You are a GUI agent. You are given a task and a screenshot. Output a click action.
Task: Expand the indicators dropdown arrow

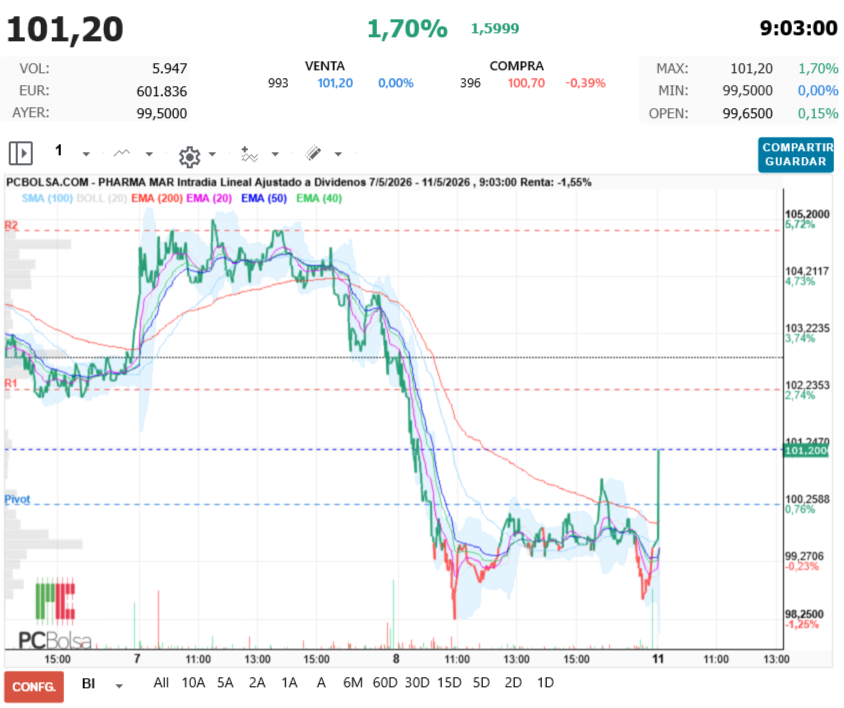(275, 155)
